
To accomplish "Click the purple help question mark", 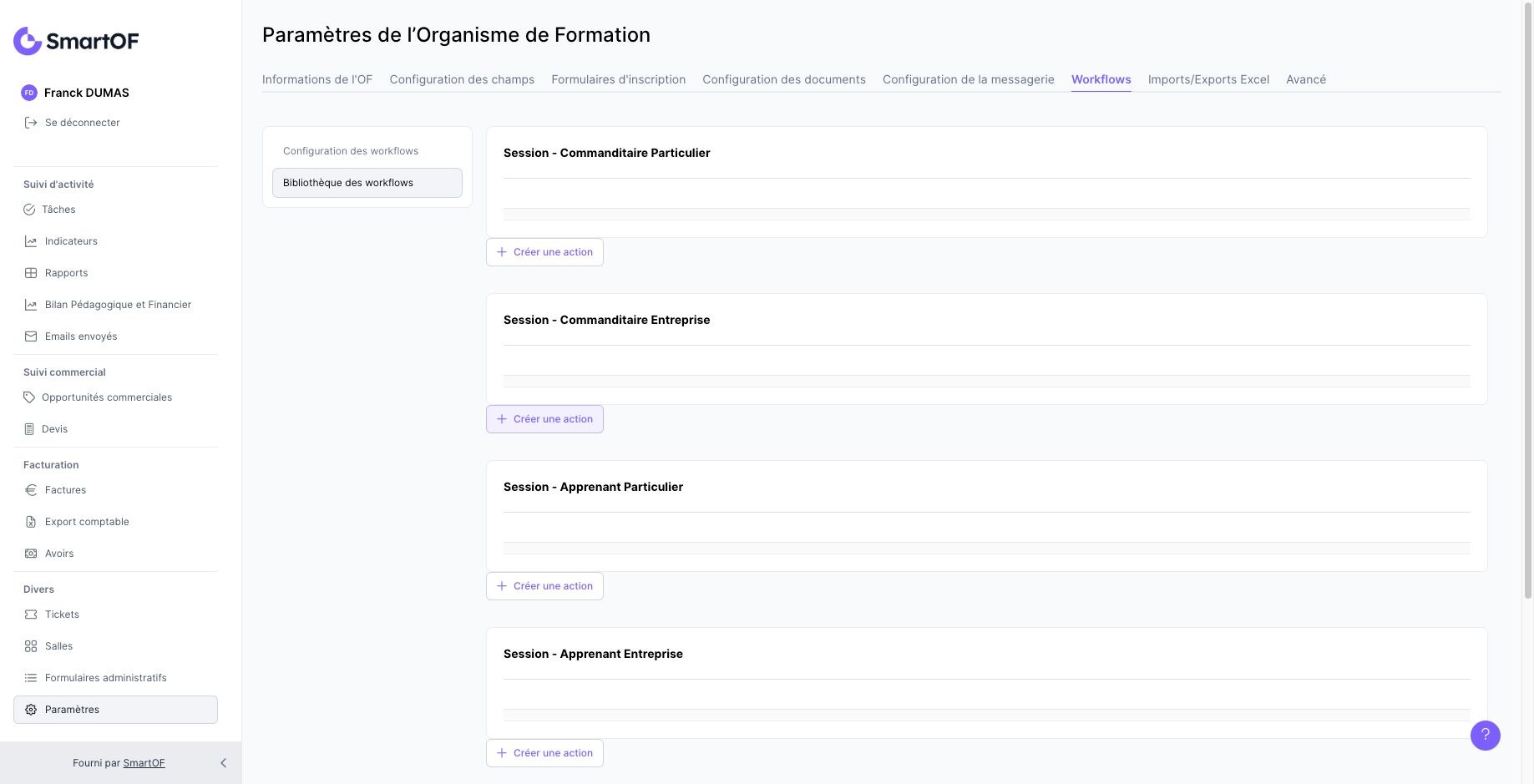I will [x=1485, y=736].
